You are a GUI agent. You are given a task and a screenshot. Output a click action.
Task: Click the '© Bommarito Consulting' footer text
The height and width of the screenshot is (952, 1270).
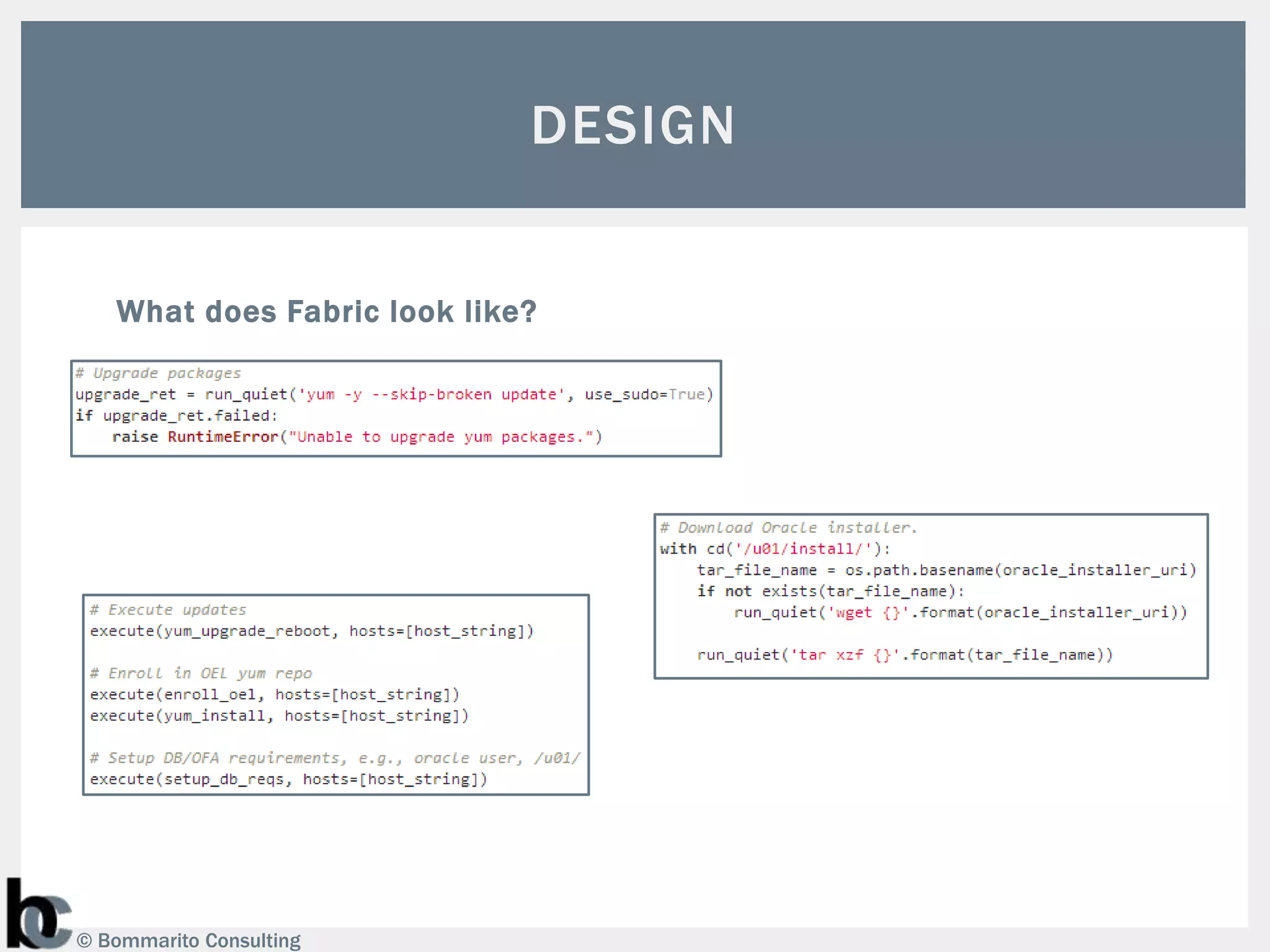[189, 940]
